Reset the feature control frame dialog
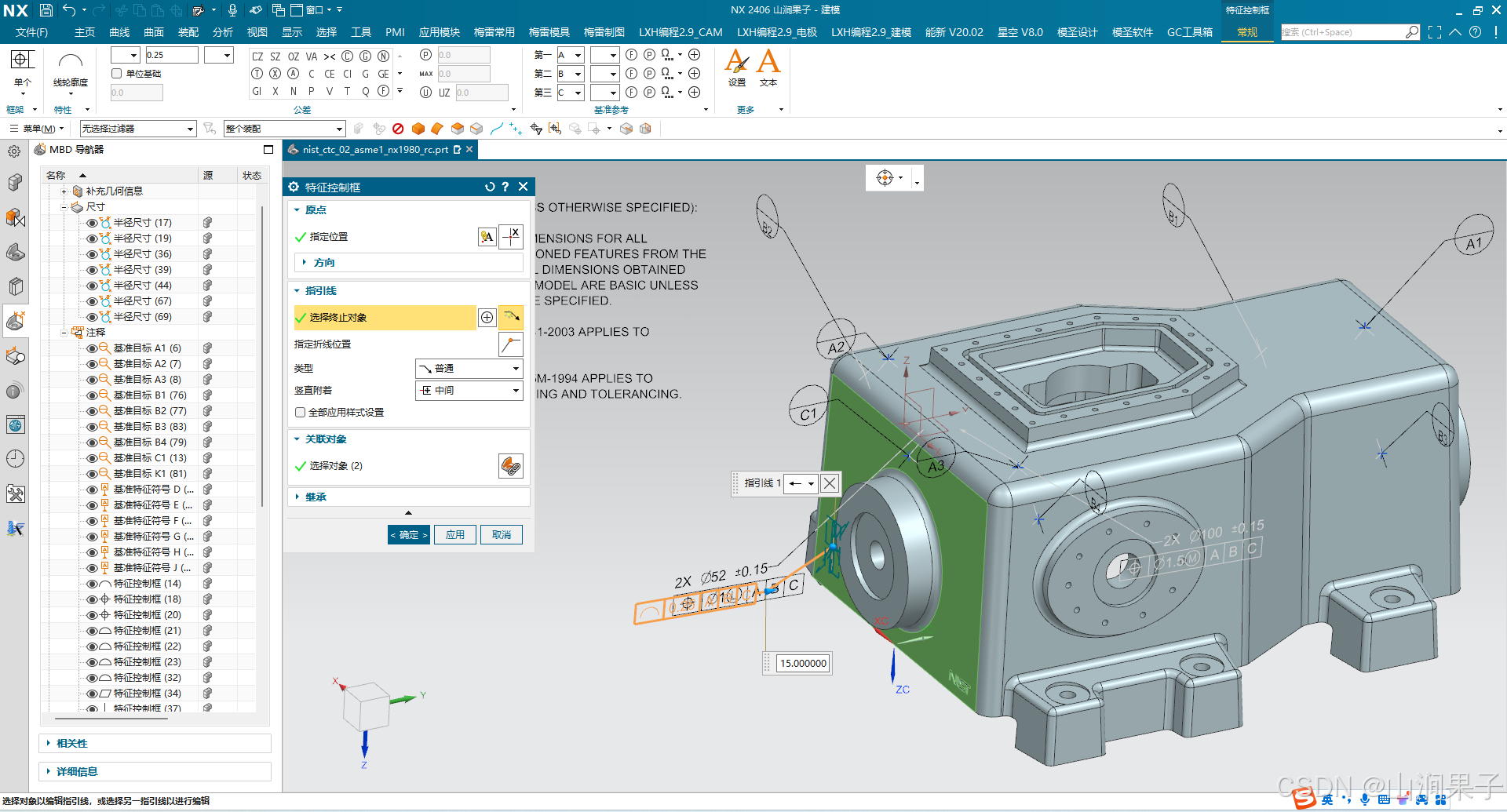This screenshot has height=812, width=1507. click(490, 187)
